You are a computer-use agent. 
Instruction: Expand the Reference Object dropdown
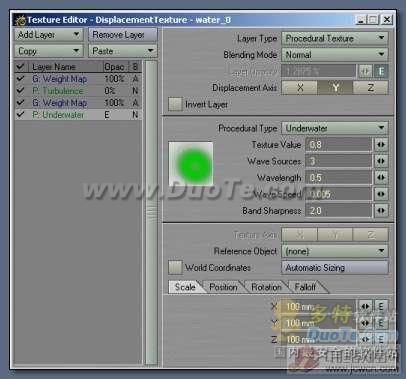[334, 251]
